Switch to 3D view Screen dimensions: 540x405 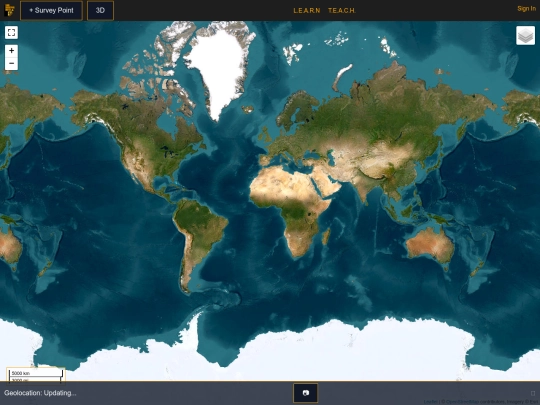[100, 10]
